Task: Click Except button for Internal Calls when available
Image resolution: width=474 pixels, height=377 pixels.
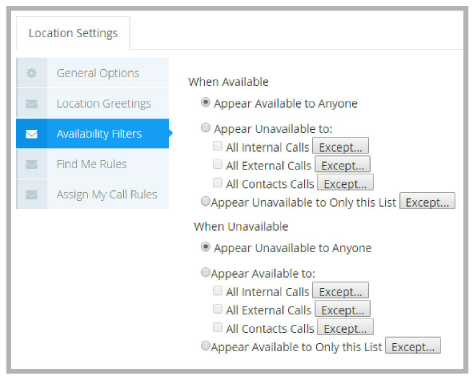Action: pos(340,147)
